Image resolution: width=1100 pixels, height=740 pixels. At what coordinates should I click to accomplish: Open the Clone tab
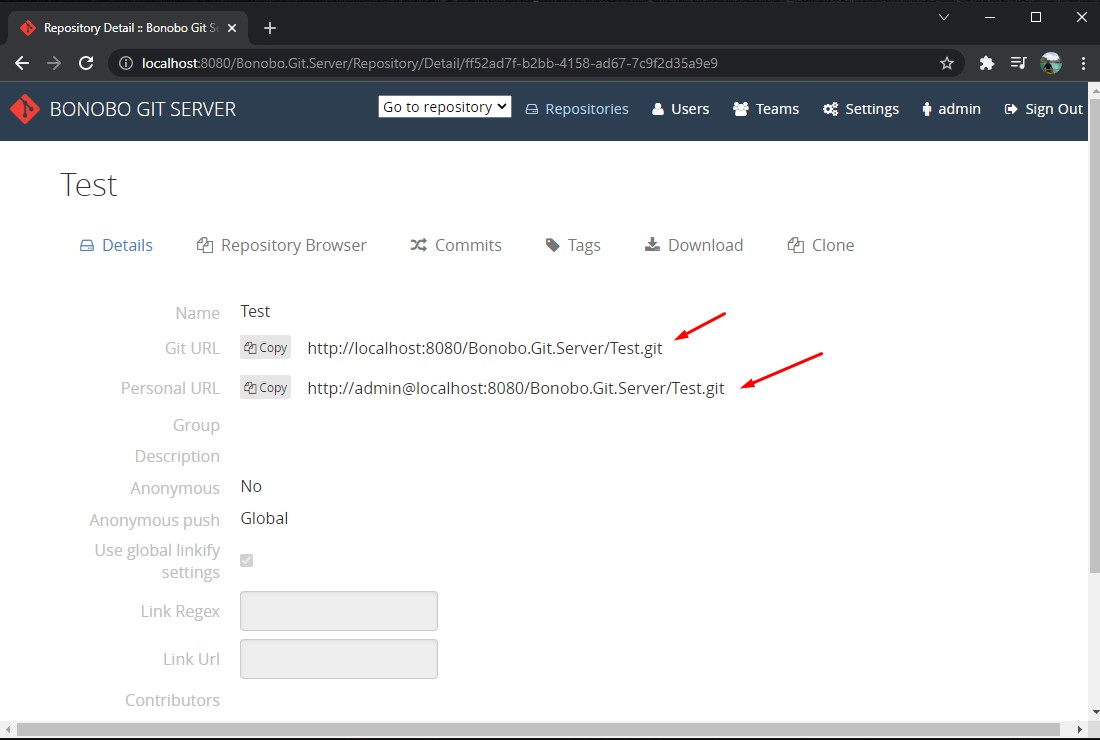click(x=821, y=245)
